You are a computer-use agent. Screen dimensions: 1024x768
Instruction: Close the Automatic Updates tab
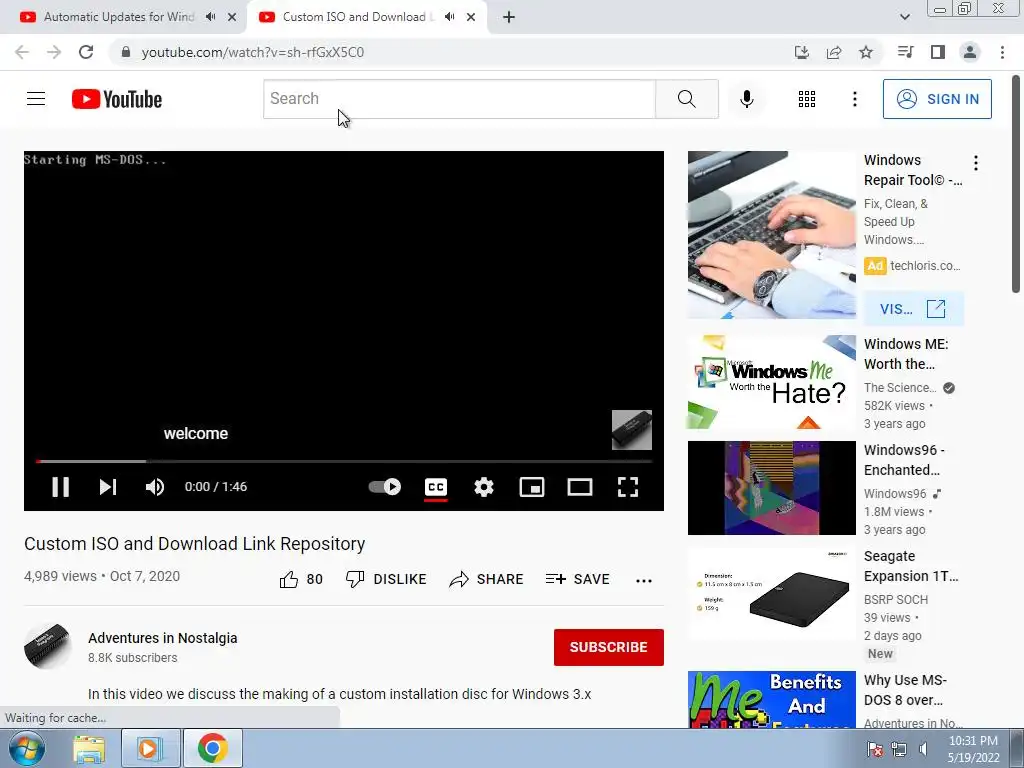(232, 17)
